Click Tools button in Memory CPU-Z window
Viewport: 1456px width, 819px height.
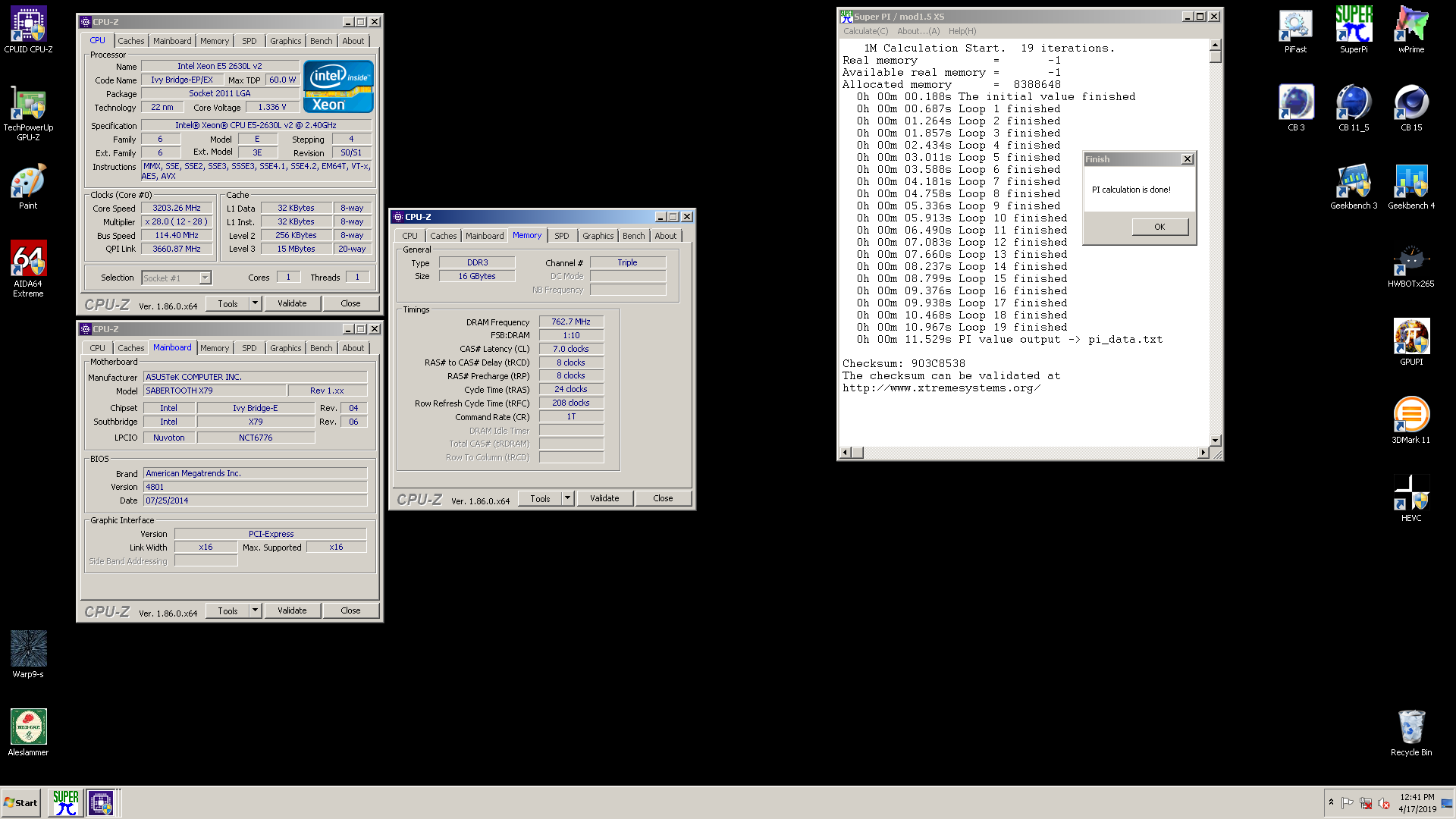pos(540,498)
